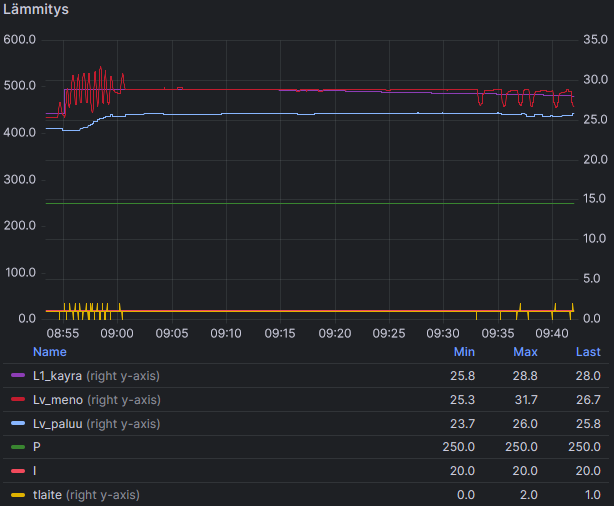This screenshot has height=506, width=614.
Task: Click the red I series color swatch
Action: pos(18,471)
